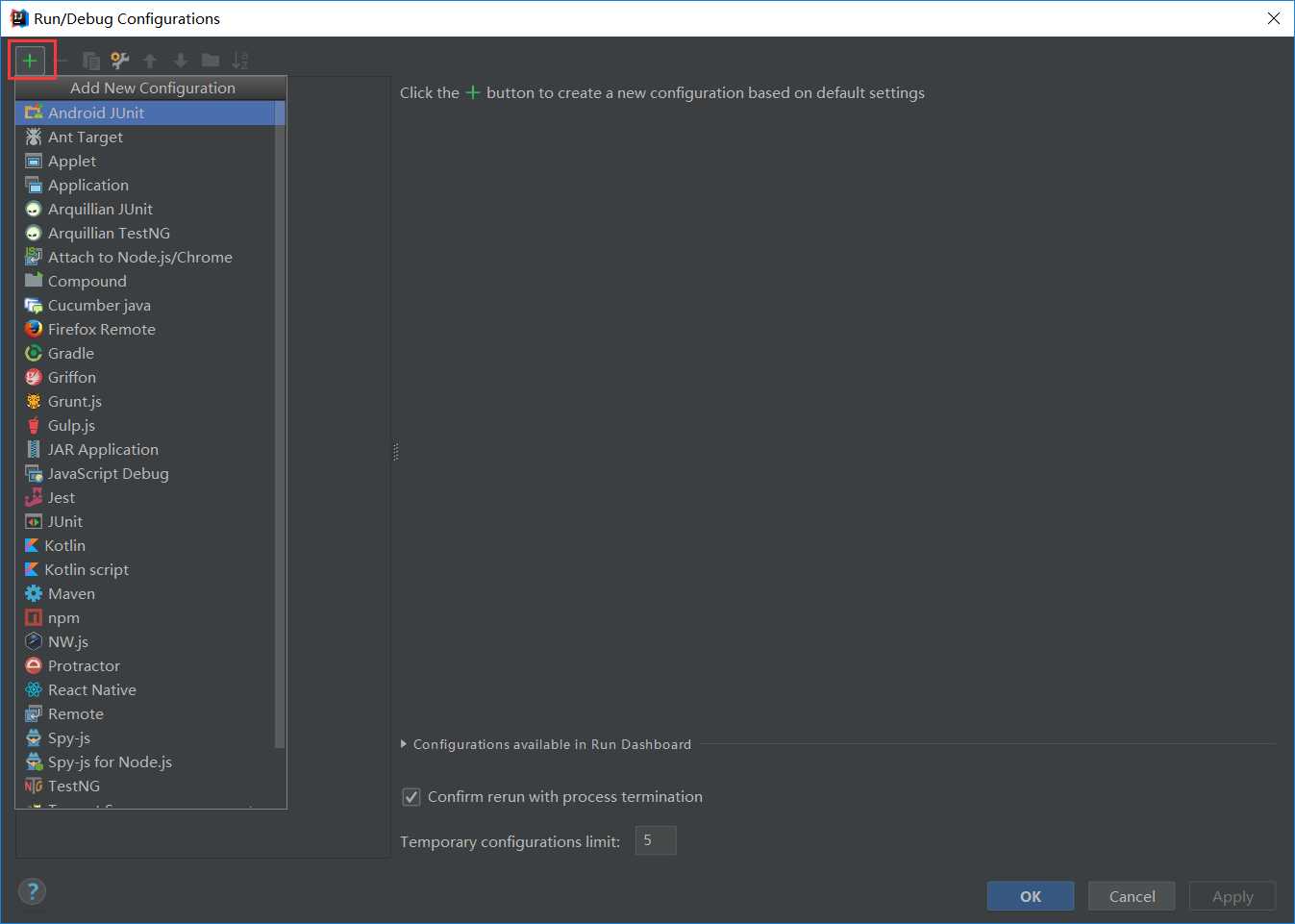The image size is (1295, 924).
Task: Click the Maven gear icon
Action: [x=34, y=593]
